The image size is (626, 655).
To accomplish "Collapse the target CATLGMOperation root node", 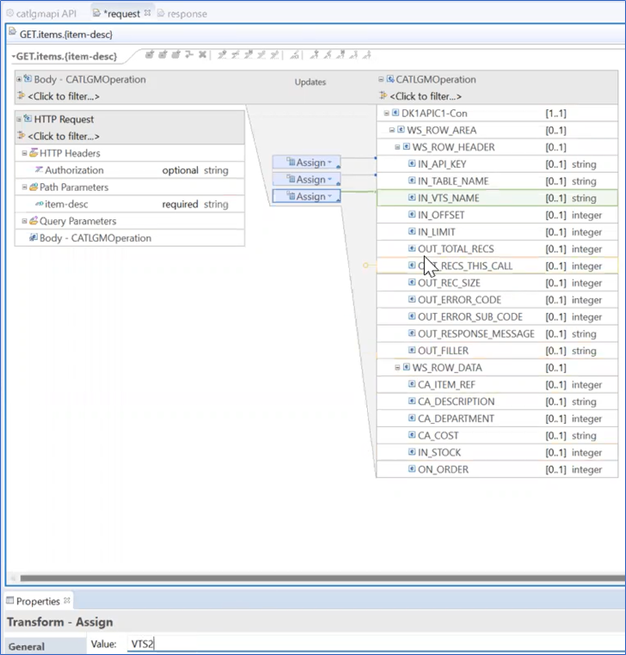I will coord(381,79).
